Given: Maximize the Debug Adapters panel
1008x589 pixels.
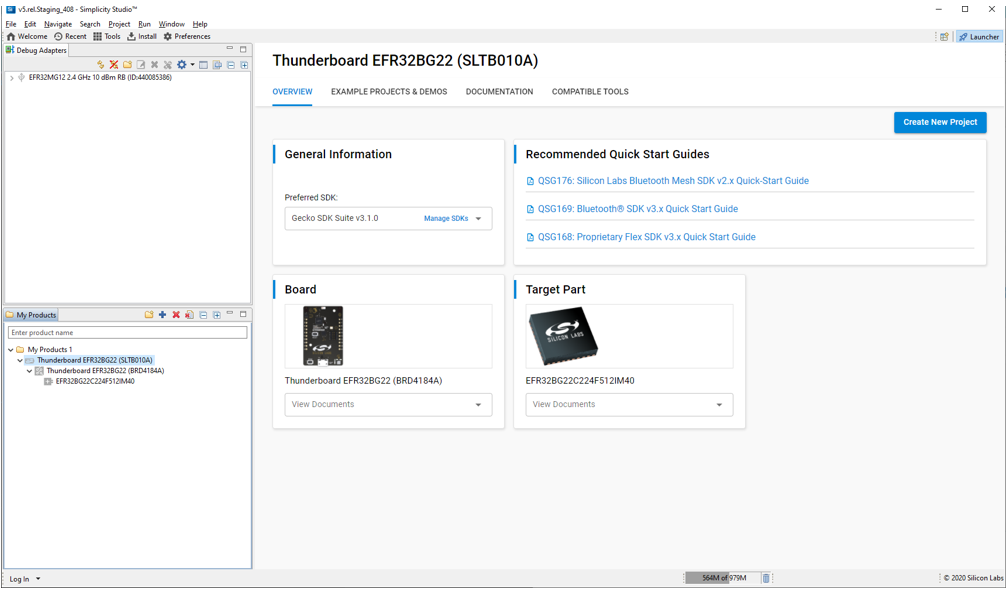Looking at the screenshot, I should (243, 49).
